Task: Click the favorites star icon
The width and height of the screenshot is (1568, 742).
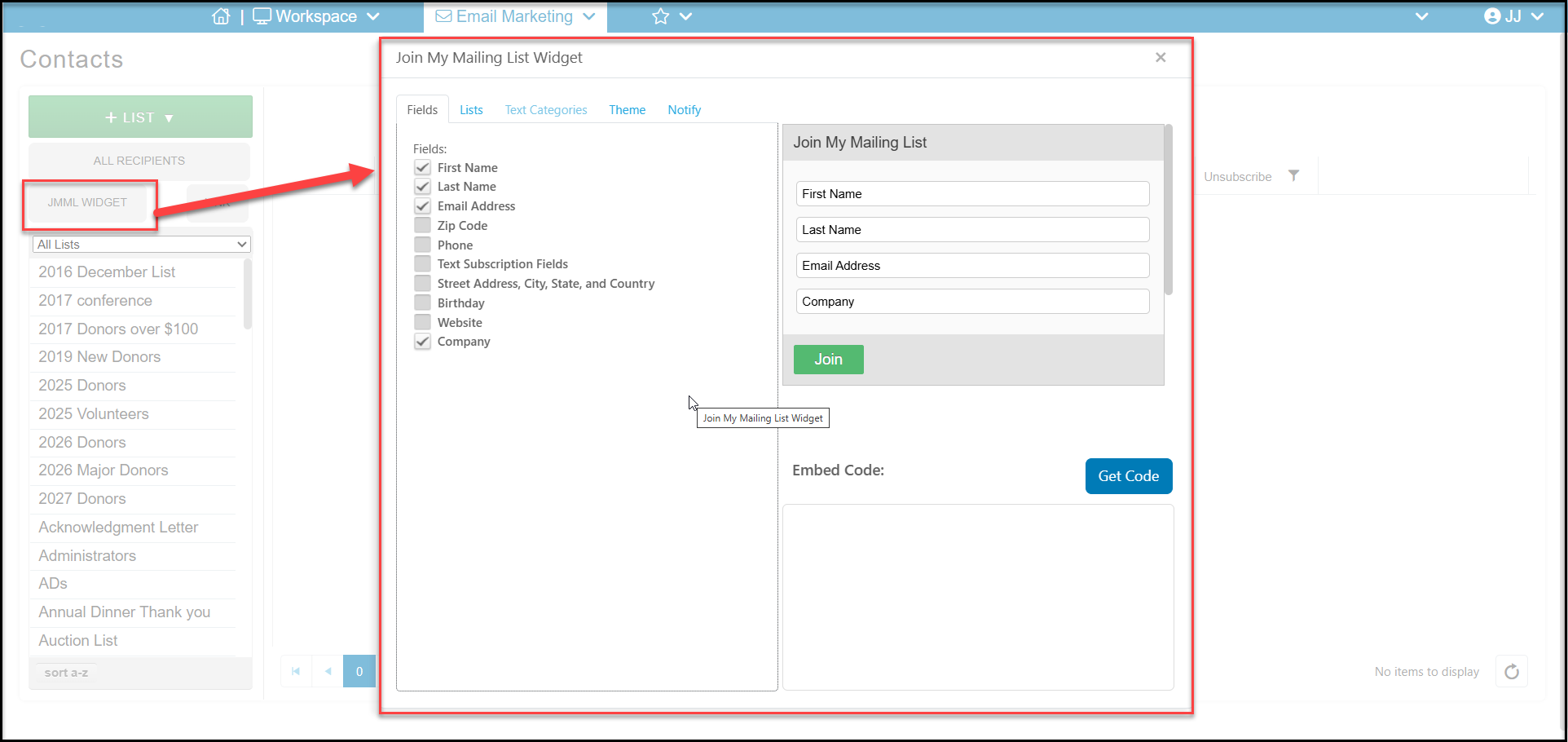Action: (x=660, y=16)
